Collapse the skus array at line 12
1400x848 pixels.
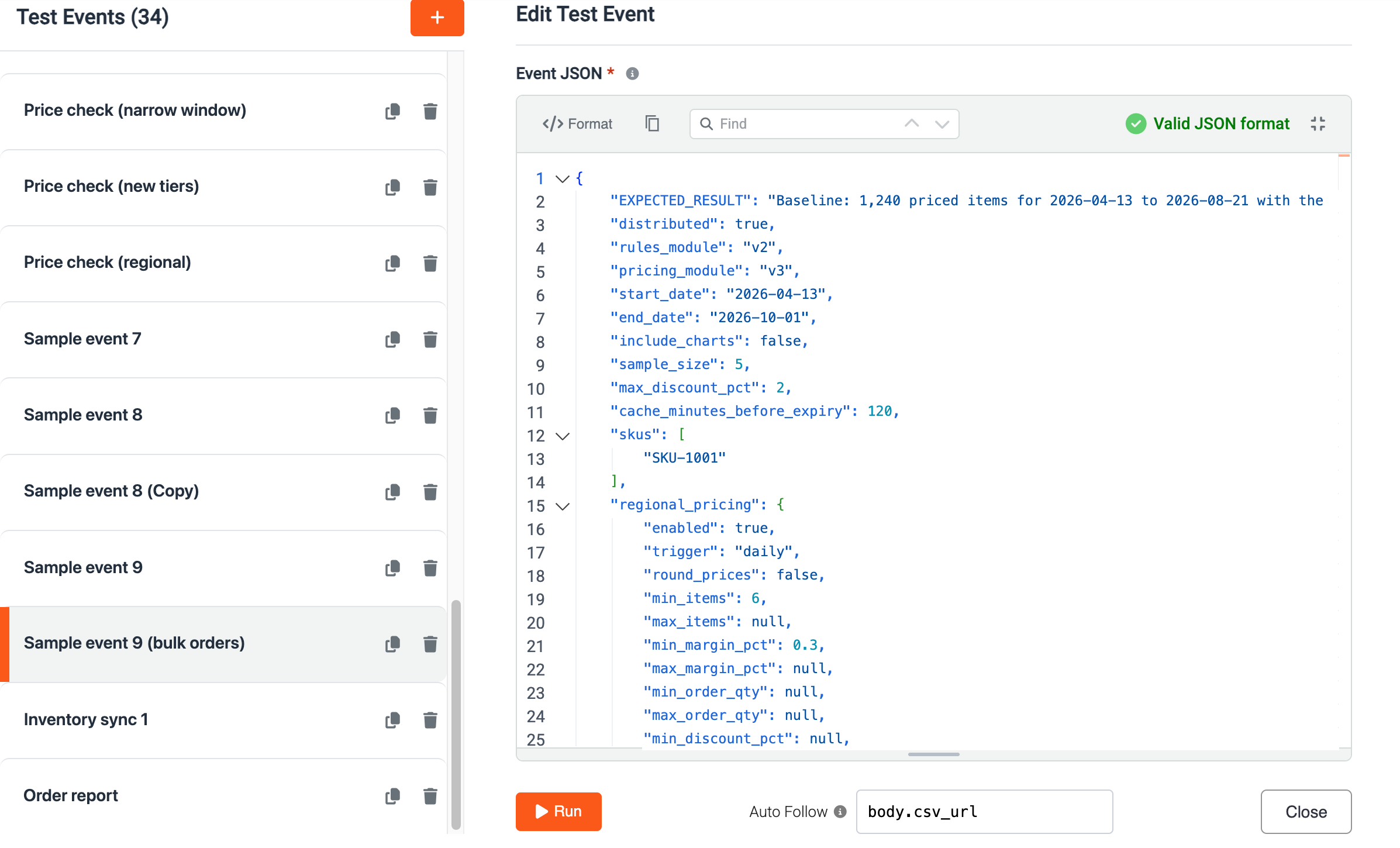(562, 436)
